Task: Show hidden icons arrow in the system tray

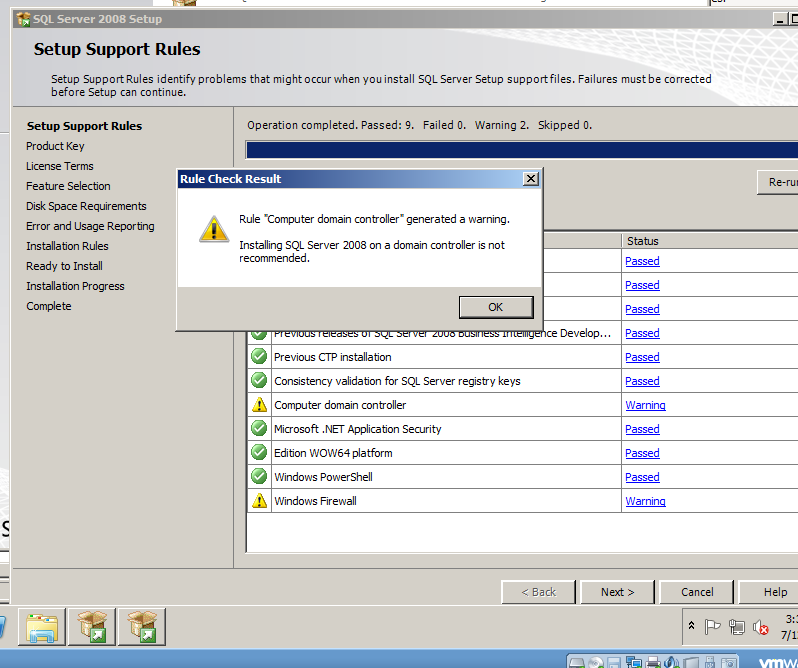Action: 691,626
